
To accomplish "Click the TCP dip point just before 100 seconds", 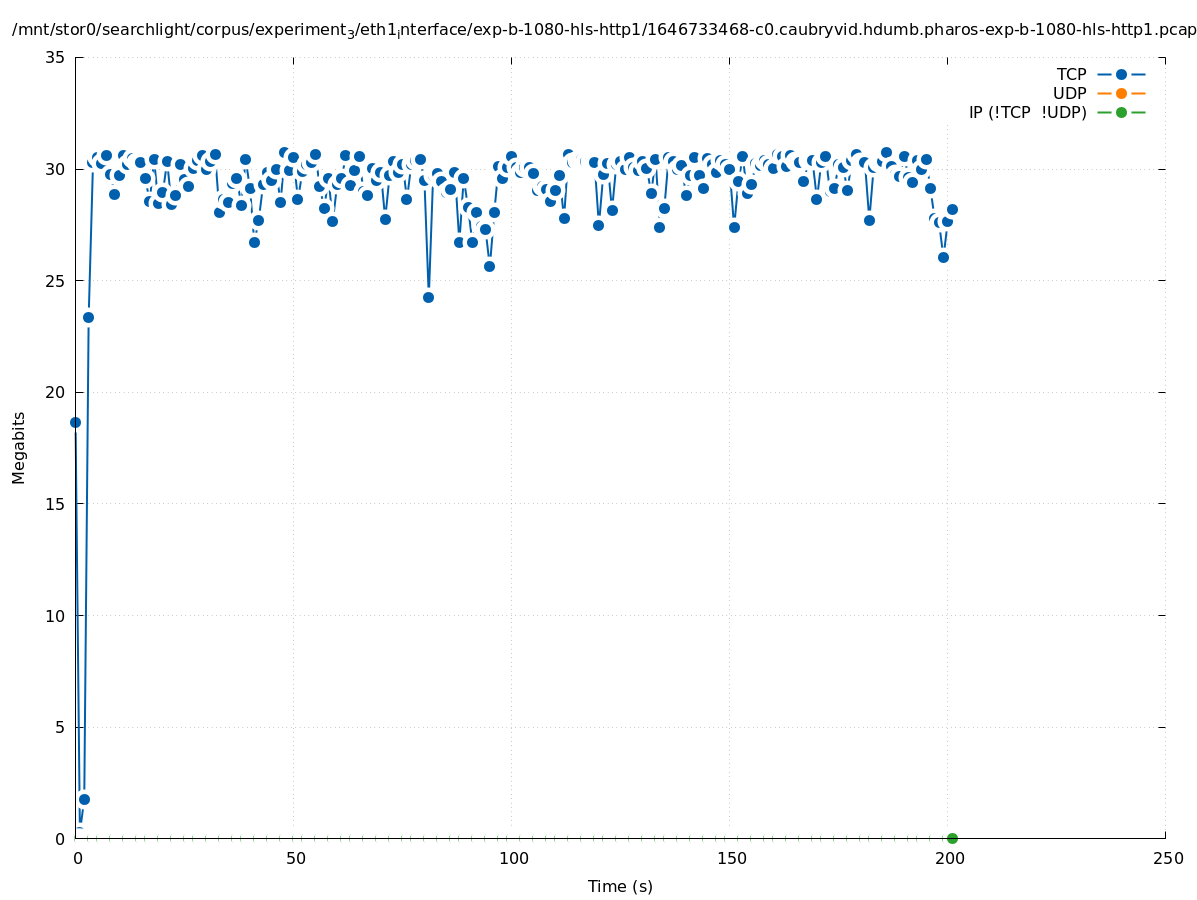I will click(x=489, y=266).
